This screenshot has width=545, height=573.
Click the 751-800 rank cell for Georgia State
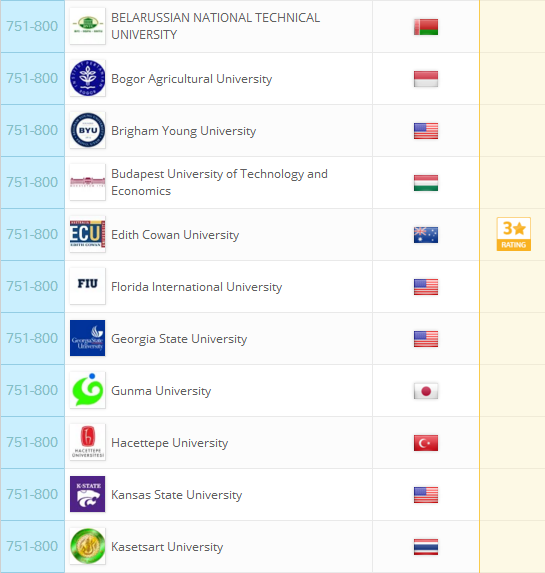(33, 338)
